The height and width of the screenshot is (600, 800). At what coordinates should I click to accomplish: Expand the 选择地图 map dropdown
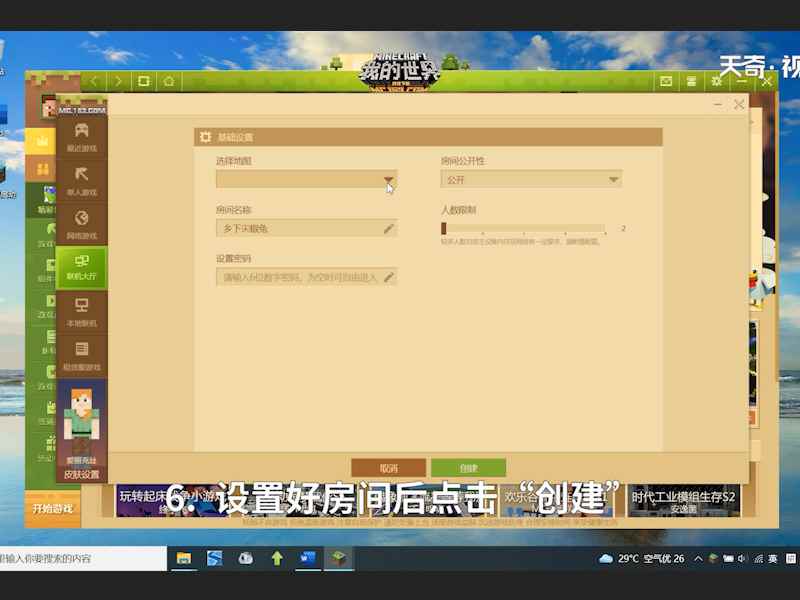click(x=388, y=180)
